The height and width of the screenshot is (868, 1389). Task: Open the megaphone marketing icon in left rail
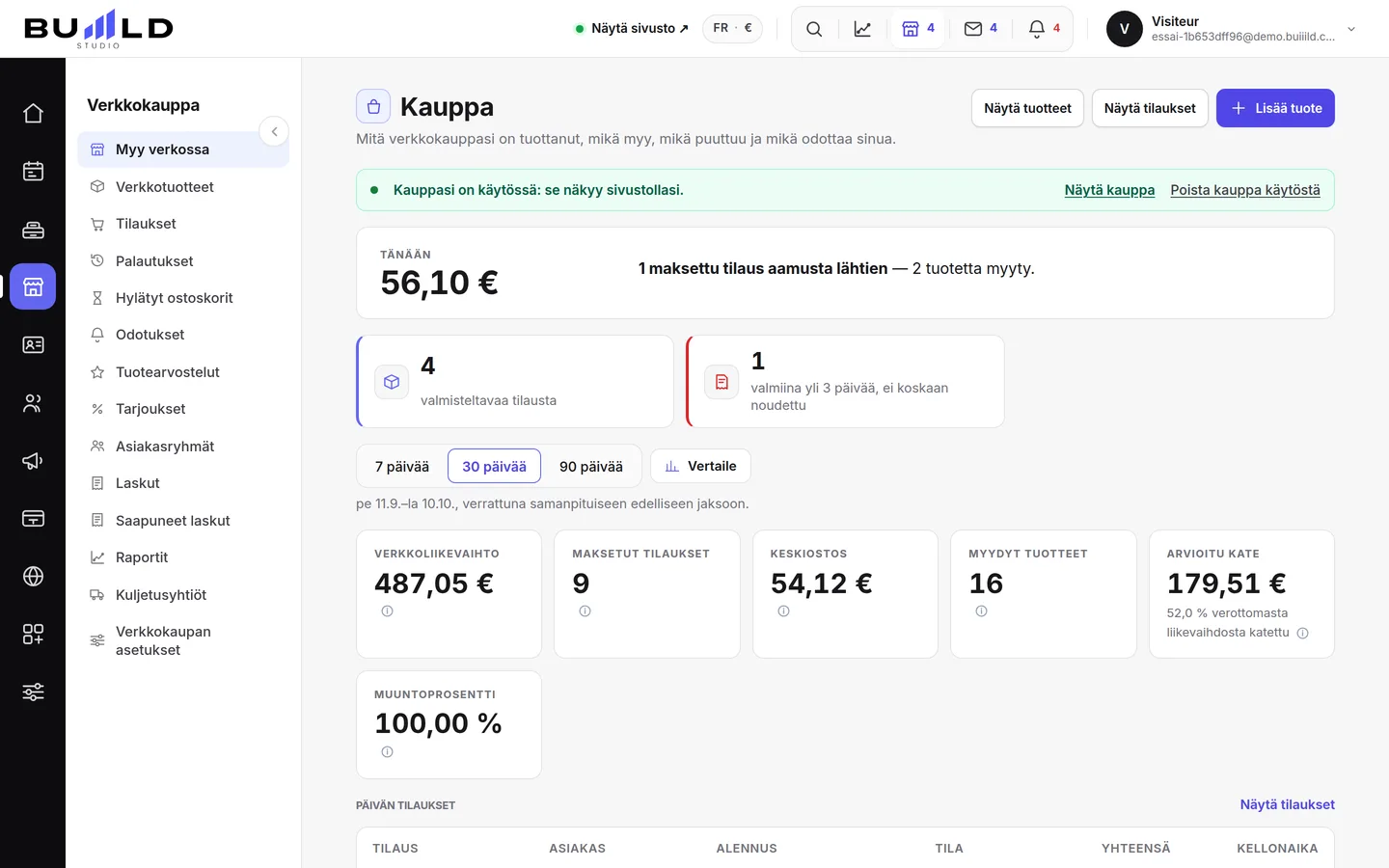coord(33,461)
